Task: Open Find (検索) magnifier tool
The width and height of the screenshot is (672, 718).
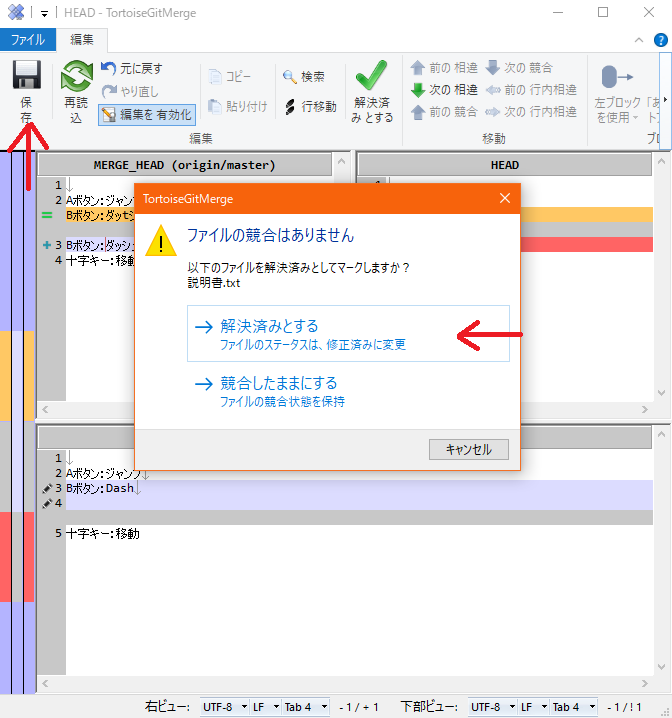Action: (x=303, y=76)
